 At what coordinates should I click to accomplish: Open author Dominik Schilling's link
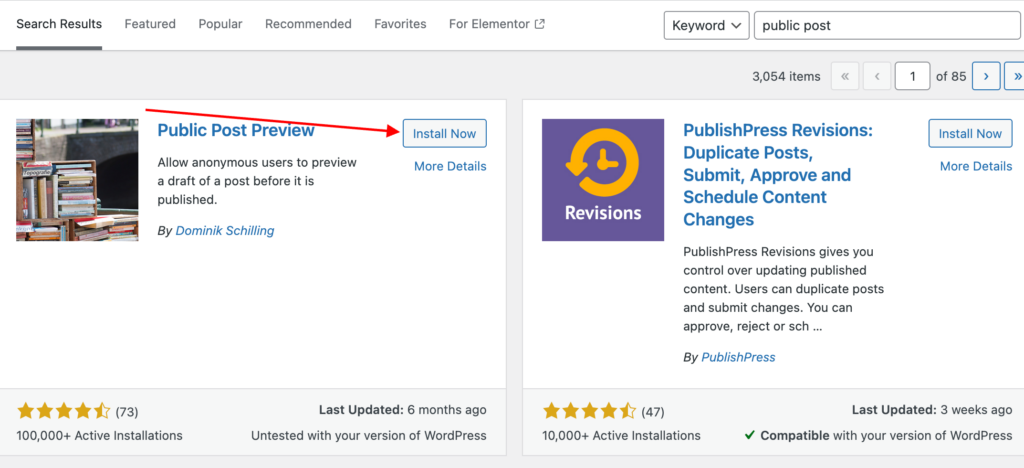(x=224, y=231)
